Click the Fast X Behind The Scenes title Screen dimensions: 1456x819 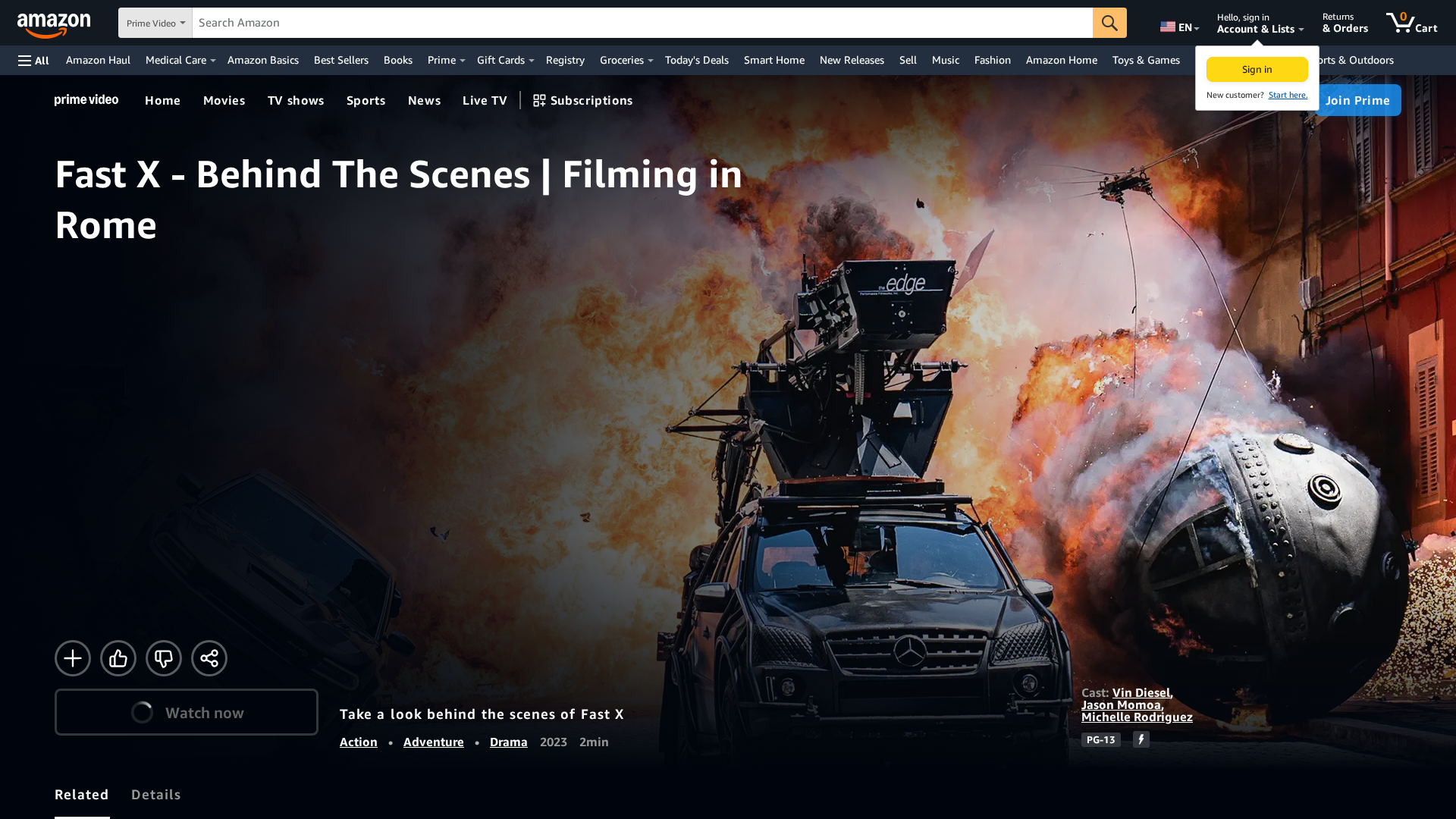click(x=399, y=199)
